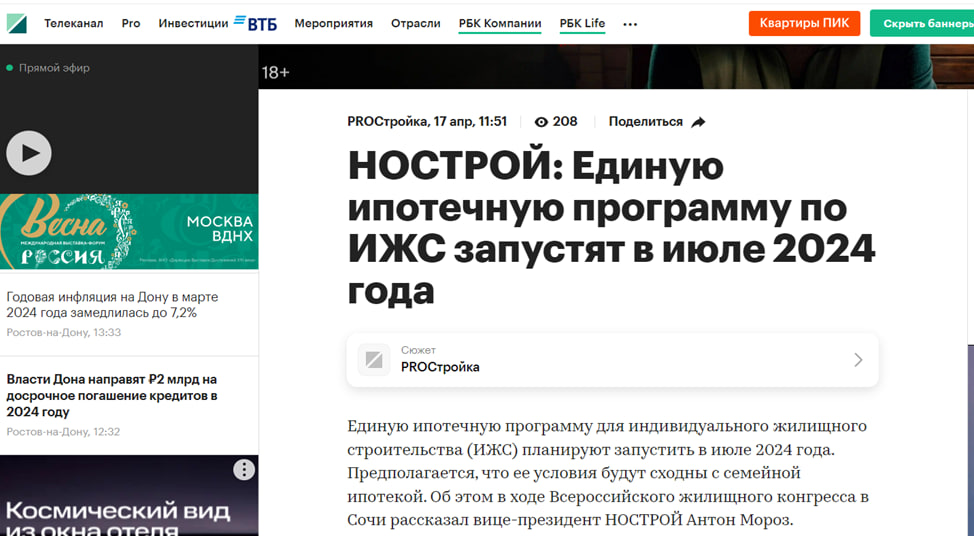The width and height of the screenshot is (974, 536).
Task: Open the Телеканал menu item
Action: click(x=73, y=24)
